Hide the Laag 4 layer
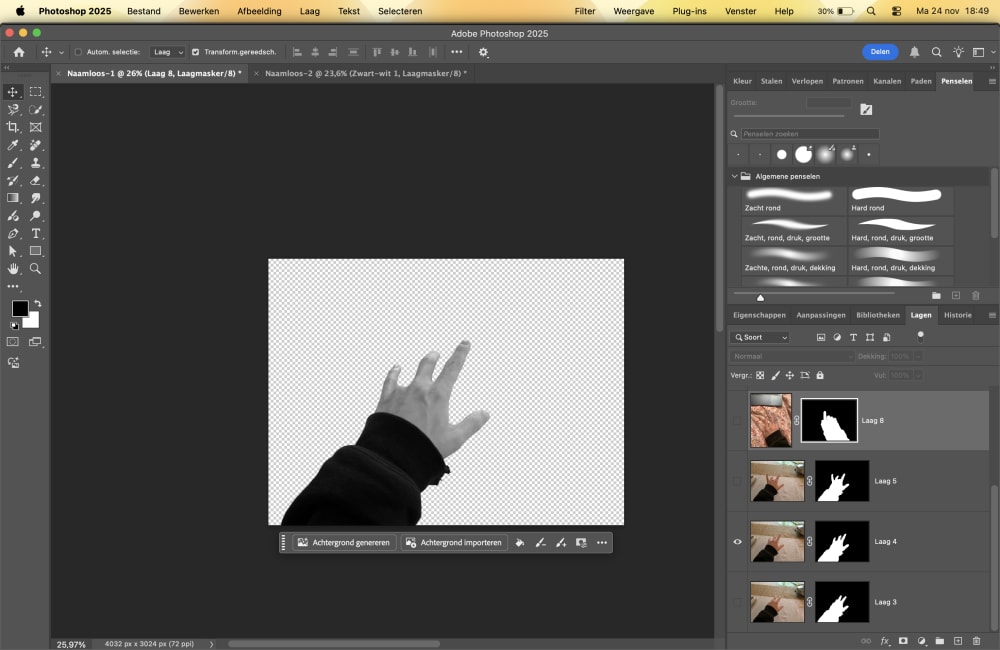Viewport: 1000px width, 650px height. [737, 542]
